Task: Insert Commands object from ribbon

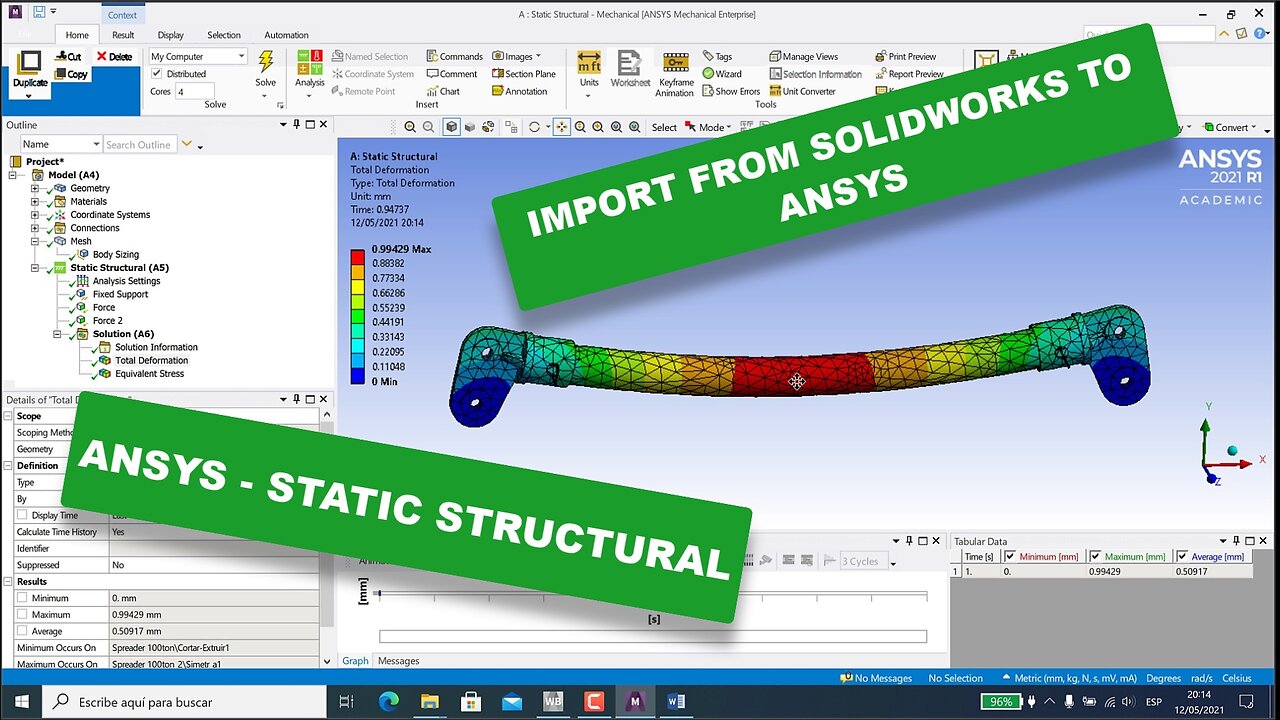Action: coord(455,57)
